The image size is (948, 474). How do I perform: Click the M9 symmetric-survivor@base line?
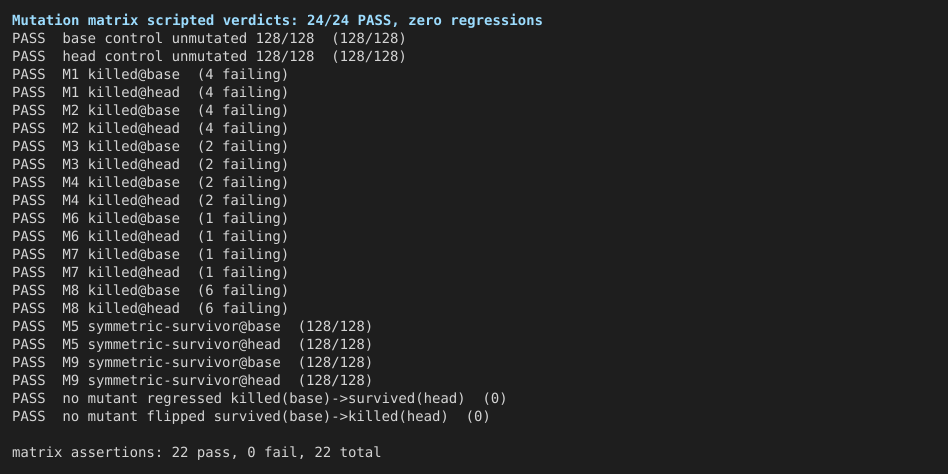tap(192, 363)
